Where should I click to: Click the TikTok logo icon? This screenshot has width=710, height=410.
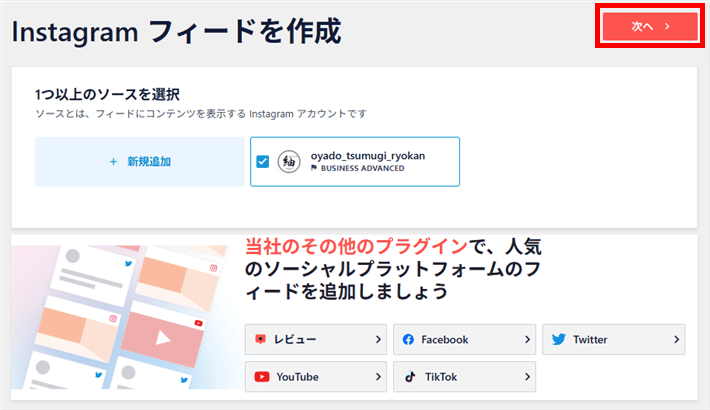click(410, 376)
